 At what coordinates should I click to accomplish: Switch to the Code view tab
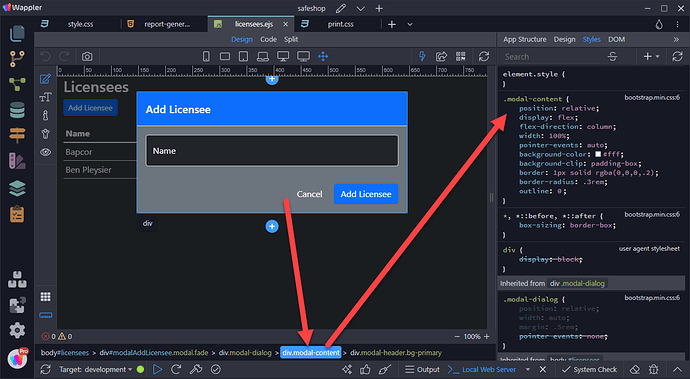click(268, 39)
